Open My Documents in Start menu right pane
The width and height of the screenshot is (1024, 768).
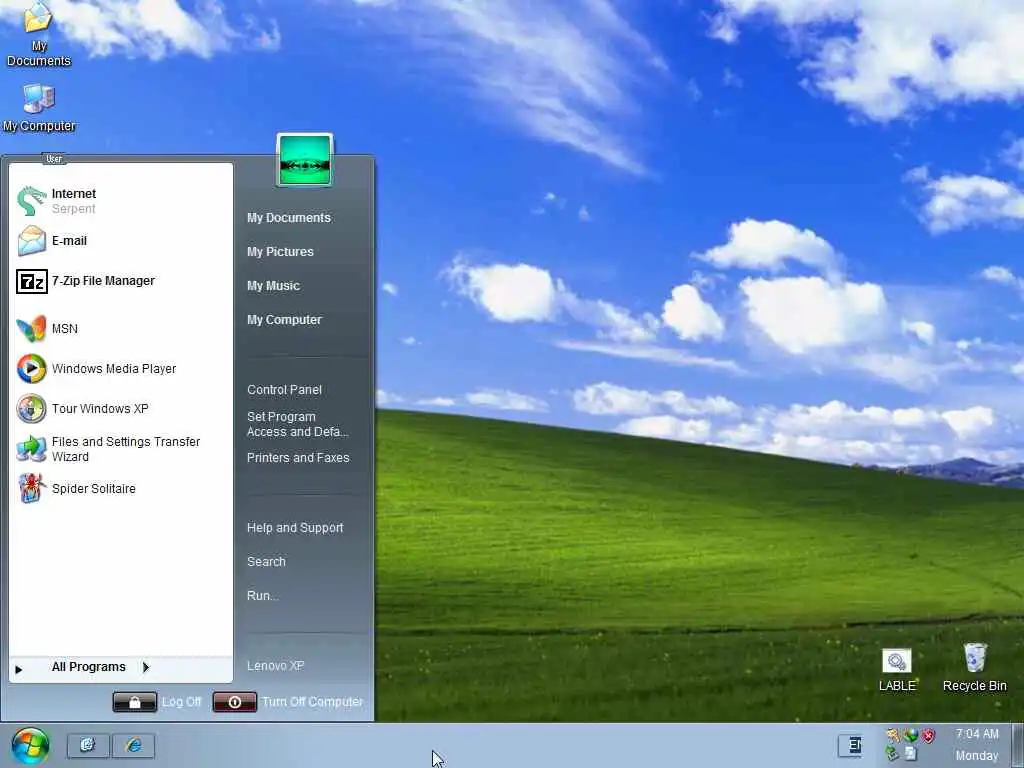(289, 218)
